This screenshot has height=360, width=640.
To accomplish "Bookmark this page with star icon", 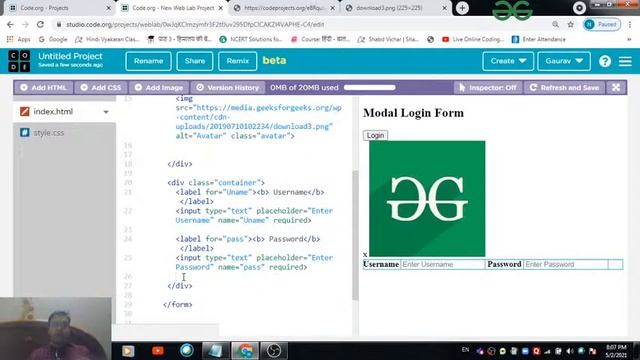I will 570,24.
